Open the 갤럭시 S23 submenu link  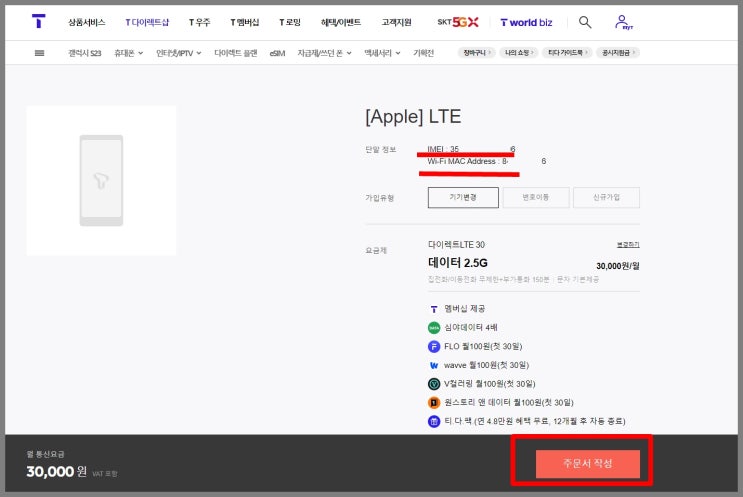[84, 53]
